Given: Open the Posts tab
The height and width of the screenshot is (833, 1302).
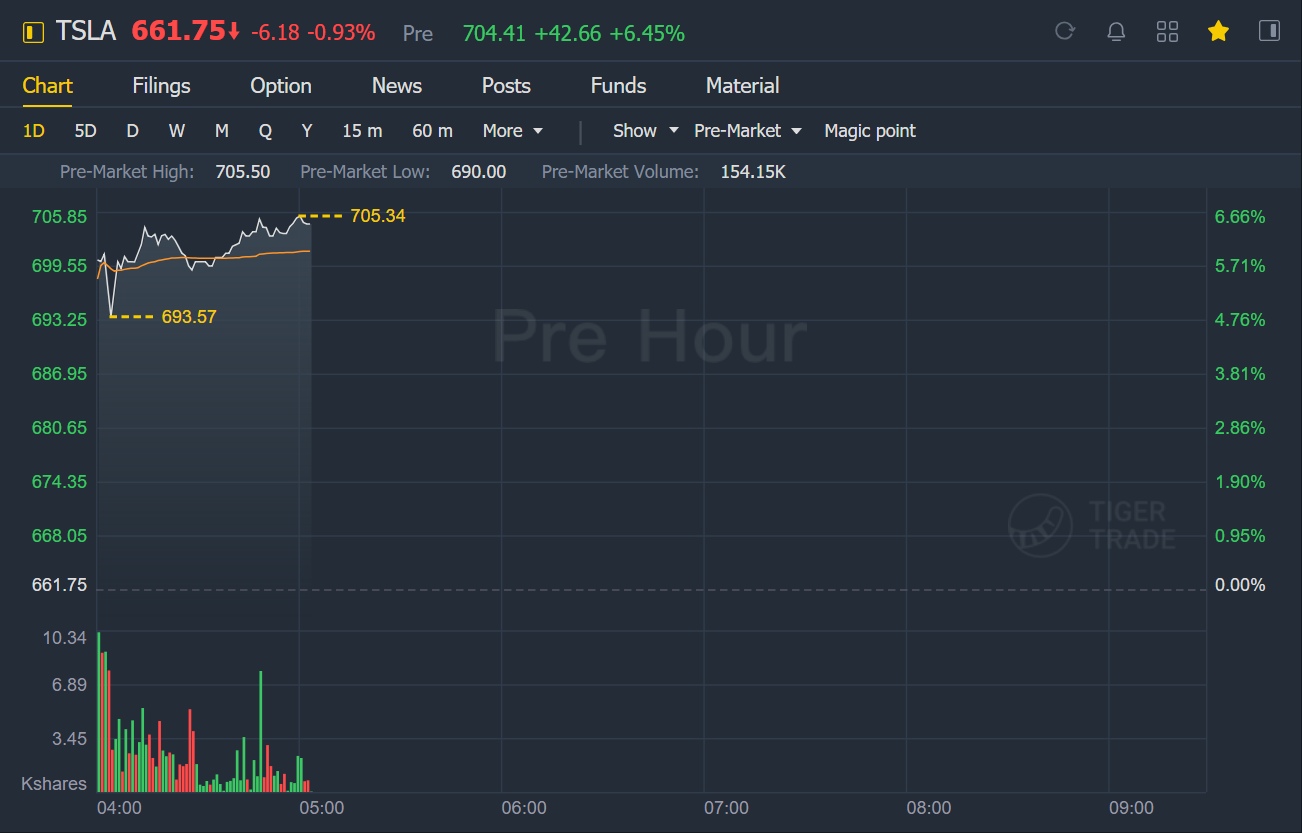Looking at the screenshot, I should coord(506,86).
